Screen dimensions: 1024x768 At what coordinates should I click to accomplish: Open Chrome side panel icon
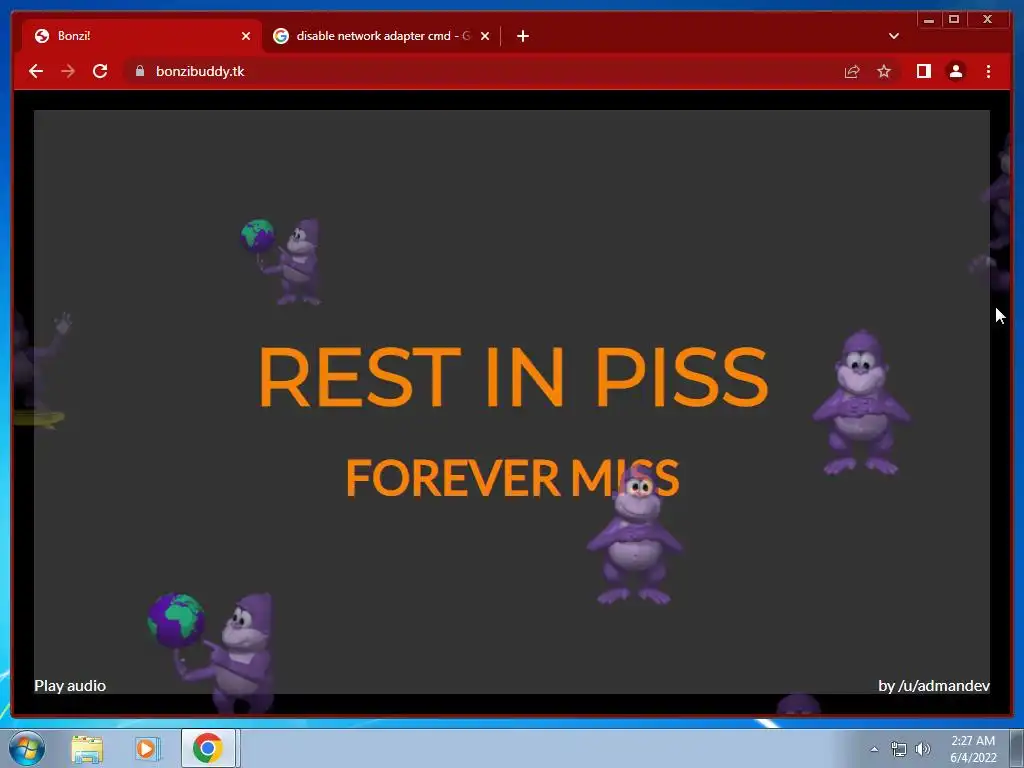tap(923, 71)
